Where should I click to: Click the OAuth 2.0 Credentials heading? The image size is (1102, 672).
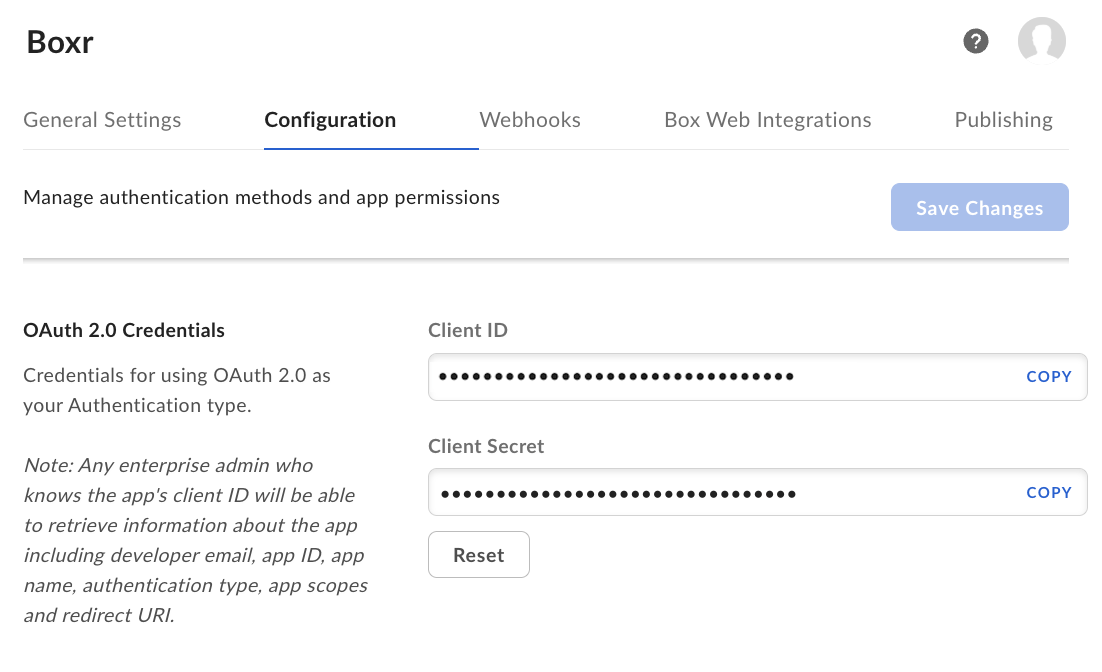[x=124, y=330]
